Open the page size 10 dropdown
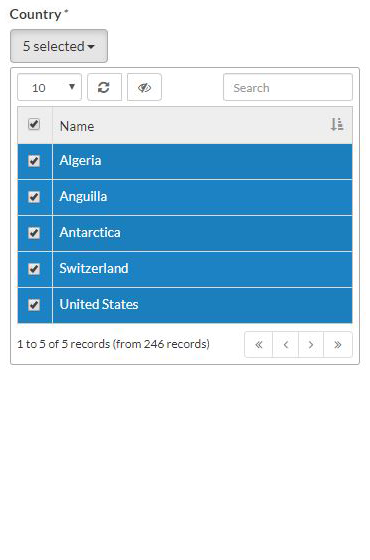 coord(49,87)
